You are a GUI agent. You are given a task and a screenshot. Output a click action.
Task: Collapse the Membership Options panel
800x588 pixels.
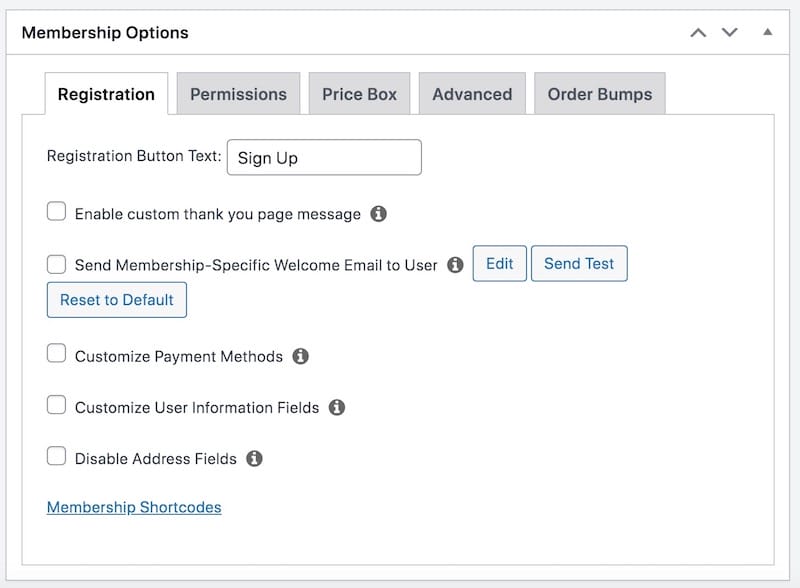(768, 32)
